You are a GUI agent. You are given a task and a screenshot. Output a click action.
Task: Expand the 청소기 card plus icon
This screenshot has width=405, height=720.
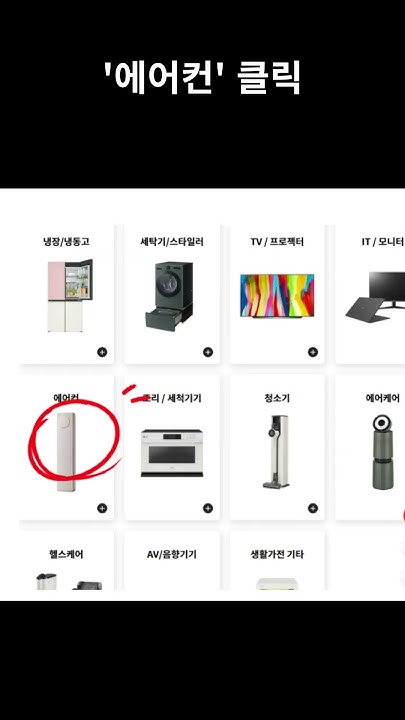coord(313,508)
